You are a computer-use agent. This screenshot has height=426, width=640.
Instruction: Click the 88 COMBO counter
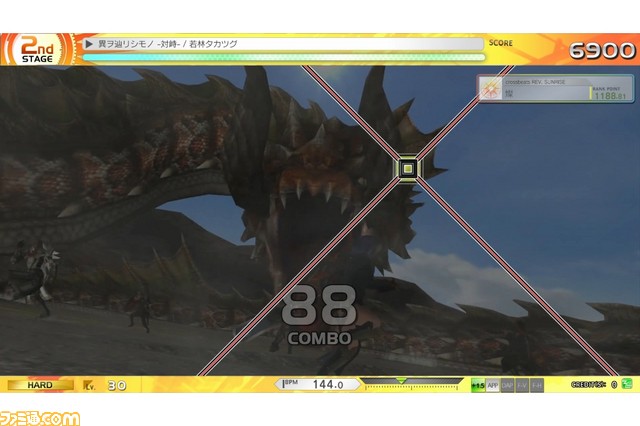[319, 314]
